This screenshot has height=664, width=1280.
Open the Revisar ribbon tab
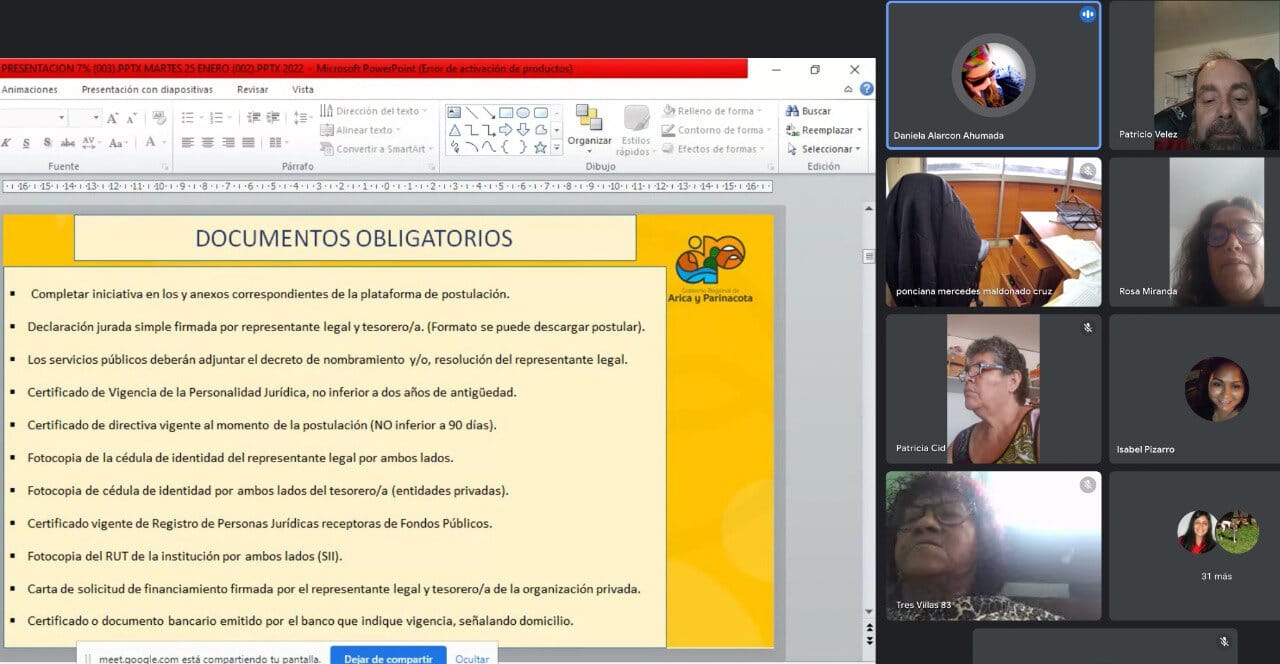pos(252,89)
